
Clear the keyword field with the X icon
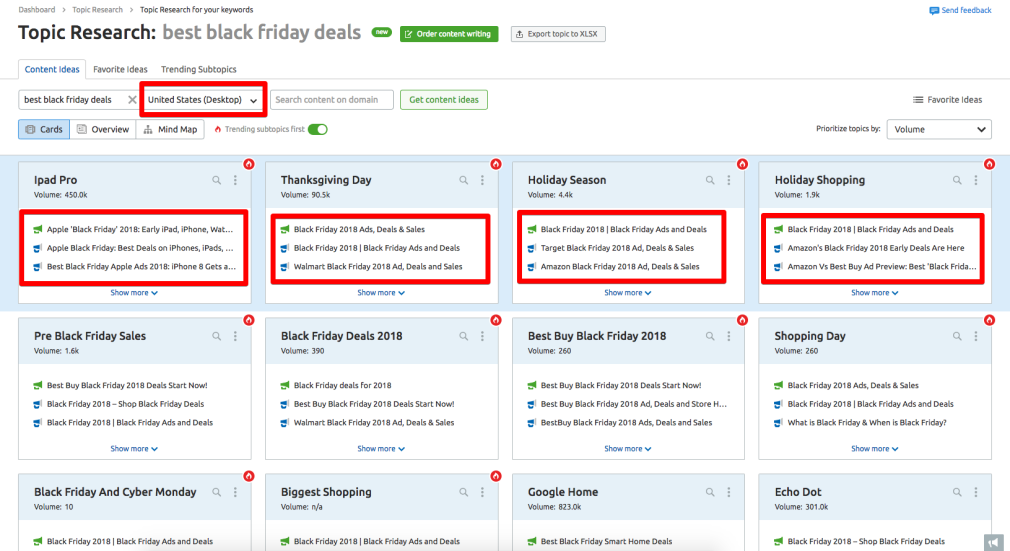(x=132, y=100)
